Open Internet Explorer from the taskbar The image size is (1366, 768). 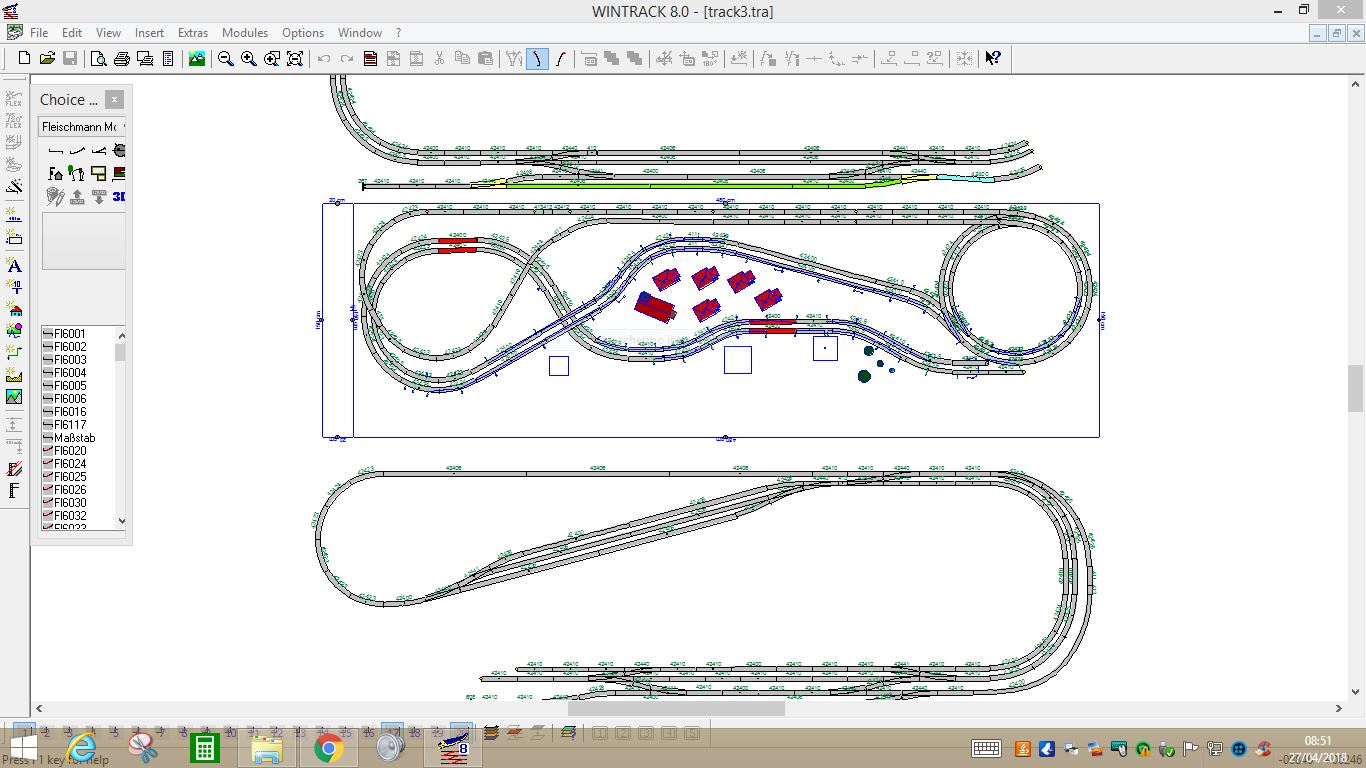point(80,748)
